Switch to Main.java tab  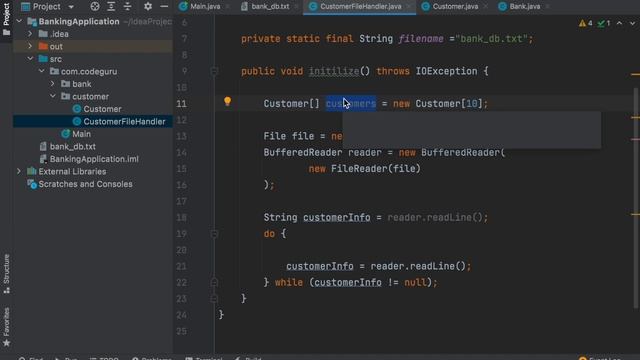coord(205,7)
